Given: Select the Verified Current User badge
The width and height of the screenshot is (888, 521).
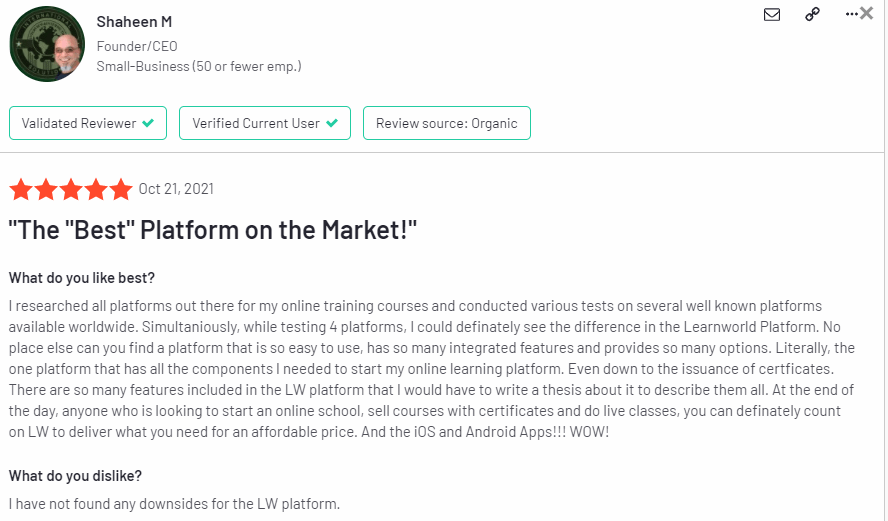Looking at the screenshot, I should (x=265, y=123).
